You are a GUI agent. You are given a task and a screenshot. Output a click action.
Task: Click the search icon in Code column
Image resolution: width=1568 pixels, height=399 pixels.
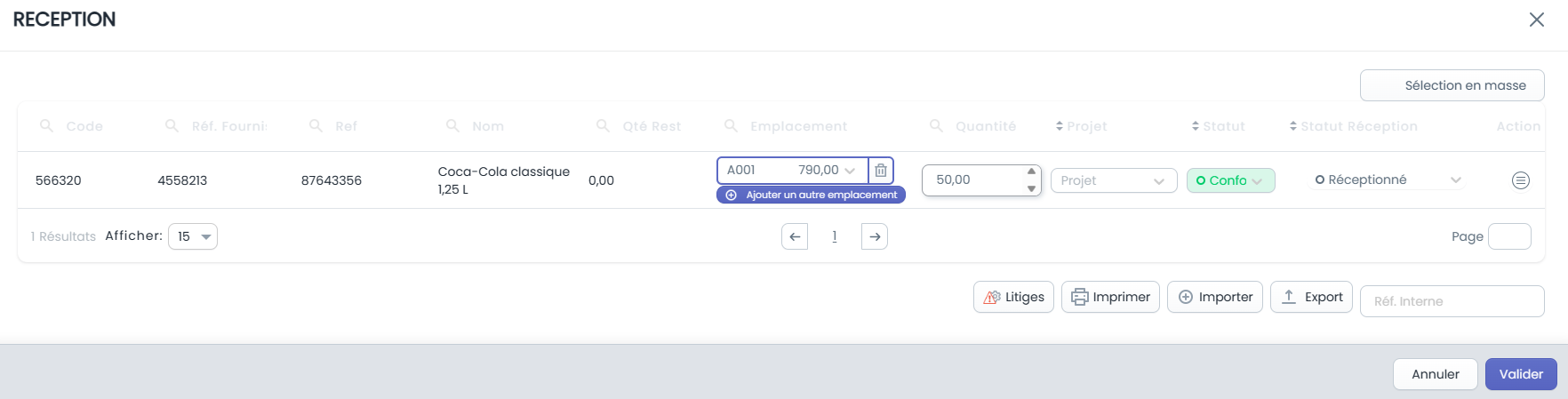pos(47,126)
